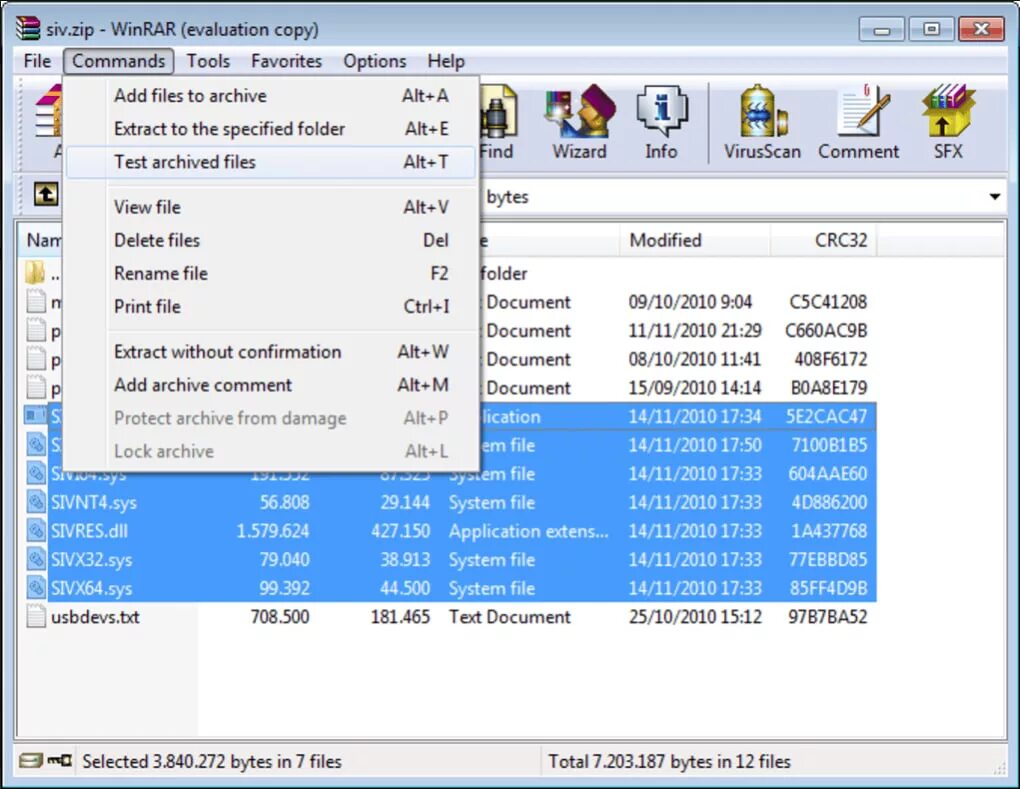Open the File menu
This screenshot has height=789, width=1020.
pyautogui.click(x=37, y=61)
